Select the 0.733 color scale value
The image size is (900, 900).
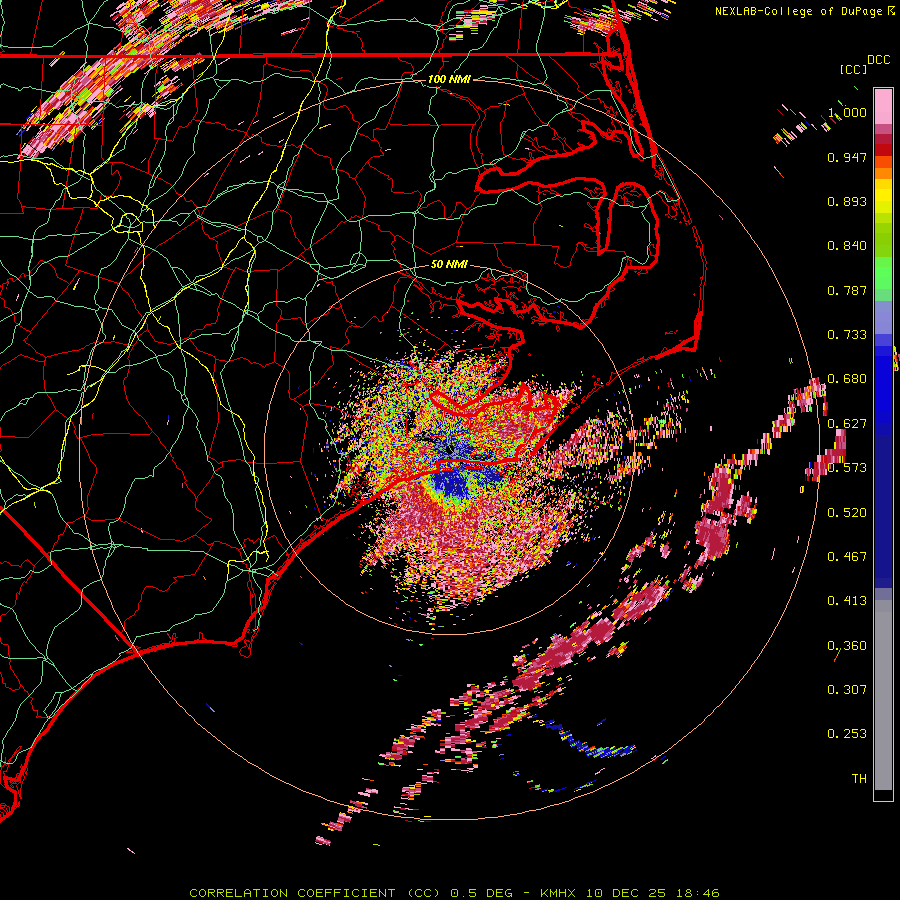[847, 335]
